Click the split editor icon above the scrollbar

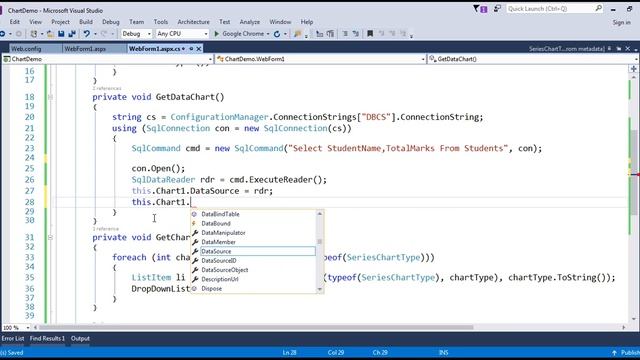(x=633, y=69)
